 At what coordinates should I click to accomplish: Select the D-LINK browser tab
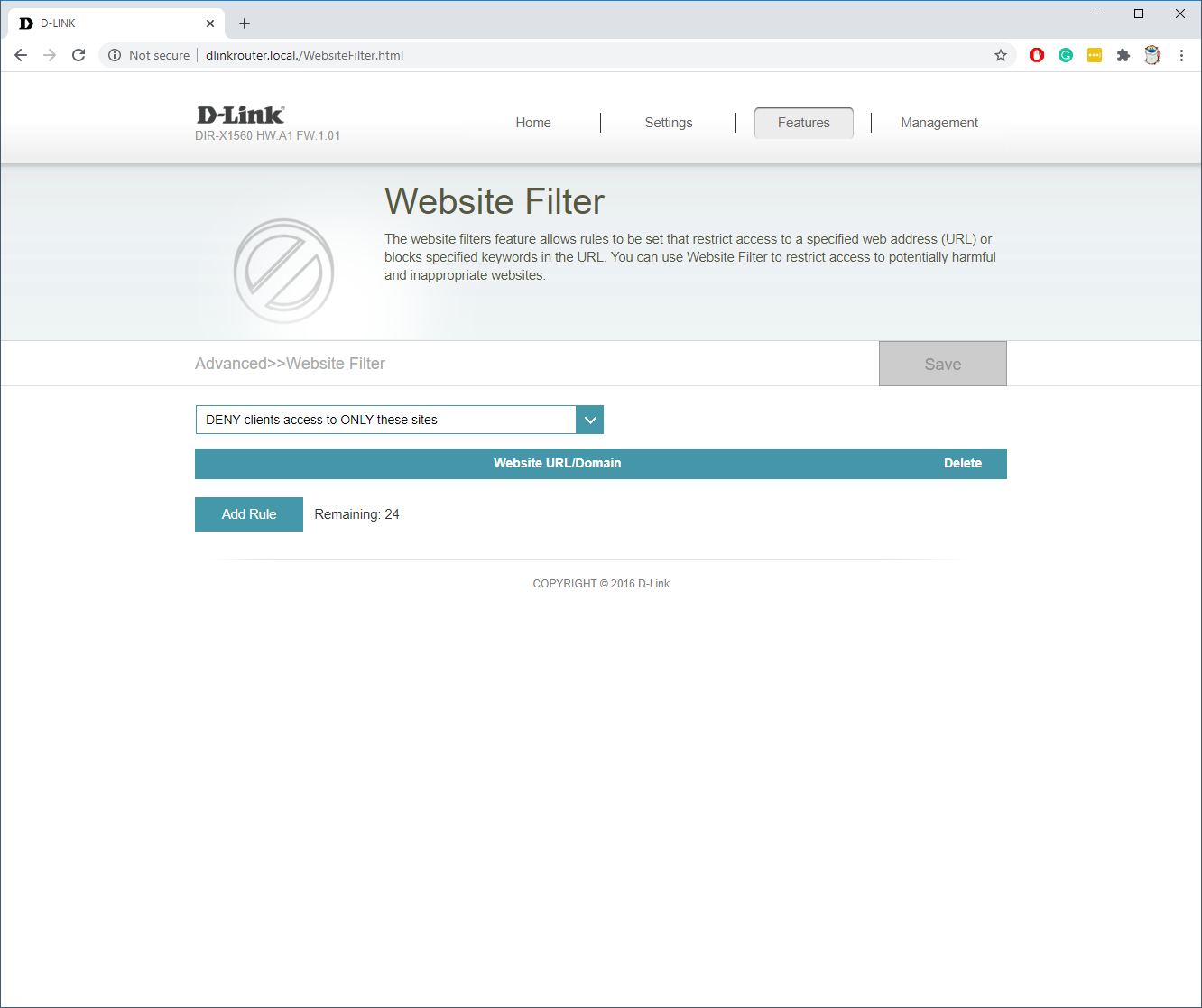pos(115,23)
